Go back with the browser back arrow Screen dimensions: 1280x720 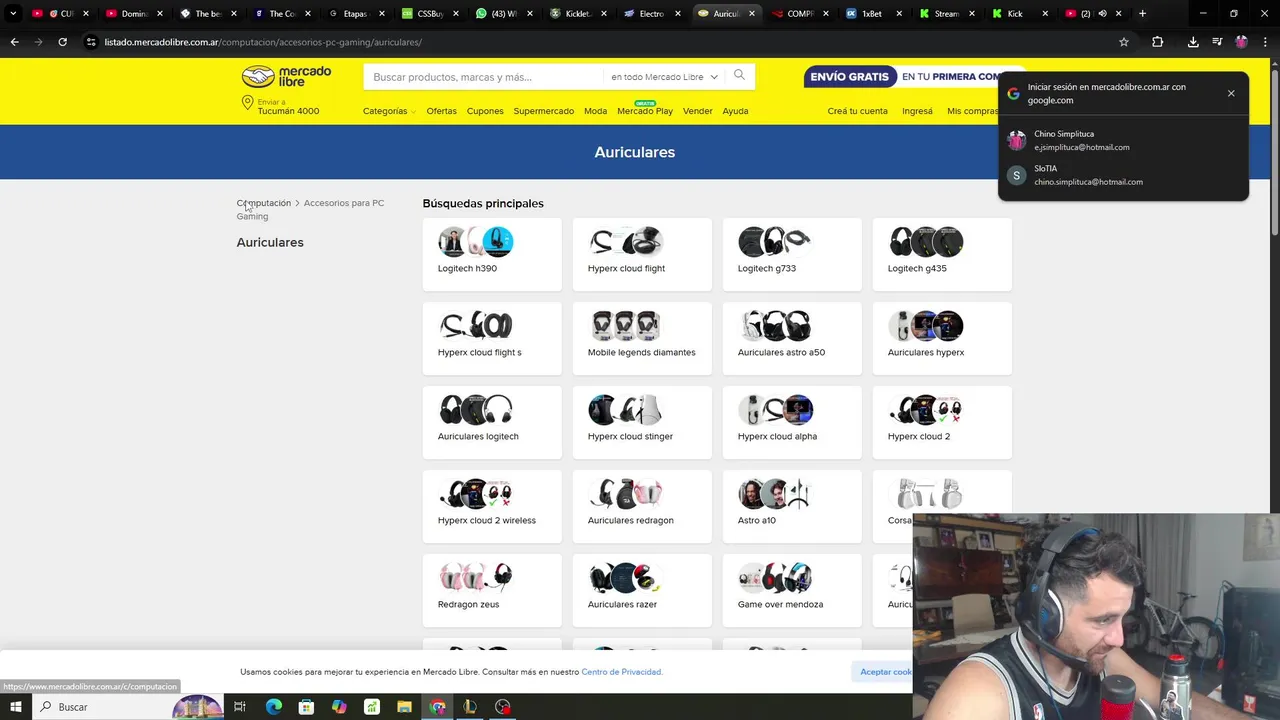click(14, 42)
